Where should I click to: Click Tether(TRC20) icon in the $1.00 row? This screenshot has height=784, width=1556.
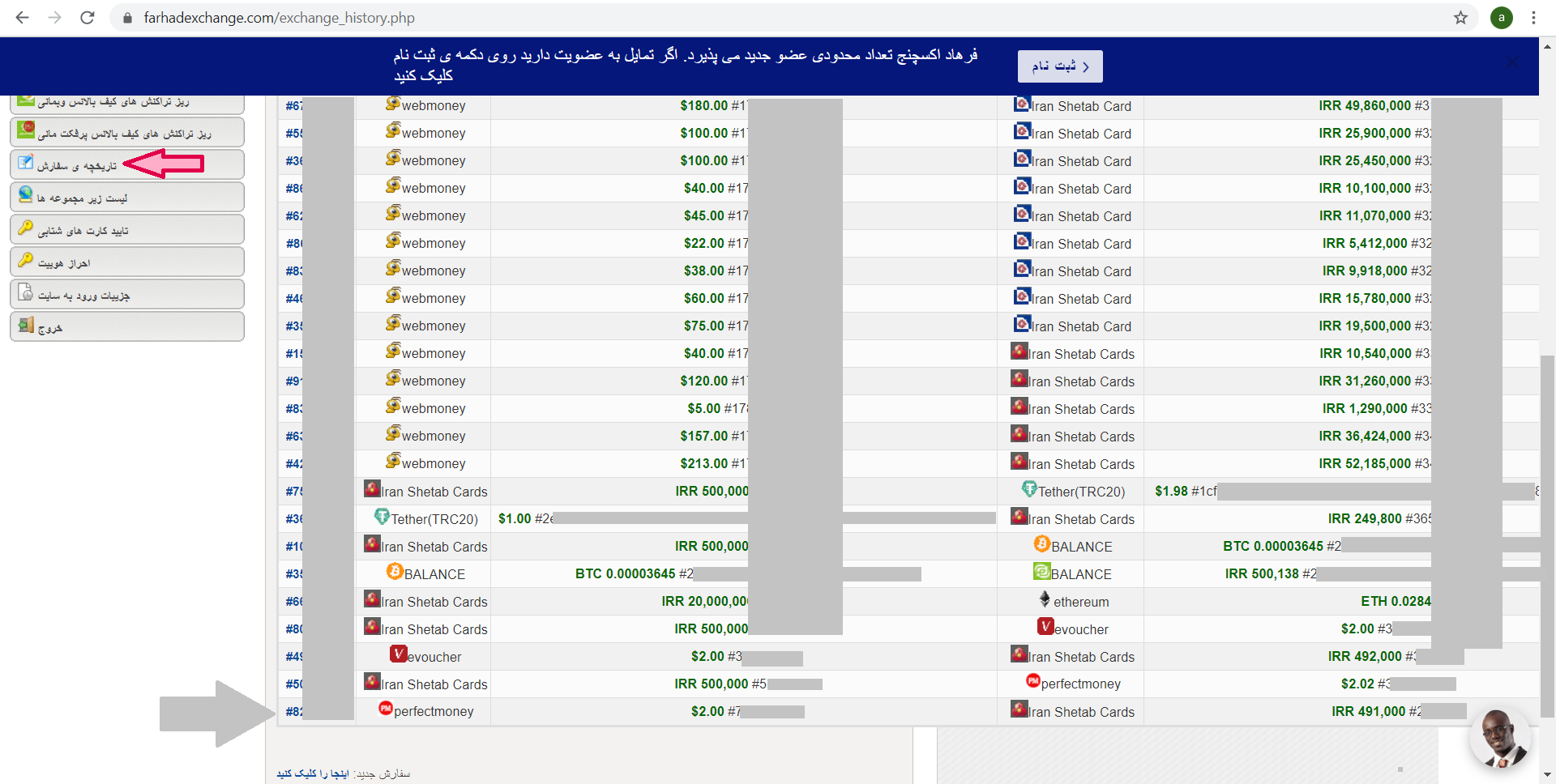(382, 517)
